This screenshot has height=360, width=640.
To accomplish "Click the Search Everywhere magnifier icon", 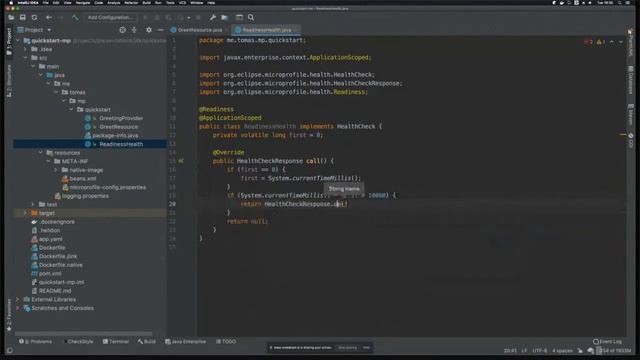I will [251, 18].
